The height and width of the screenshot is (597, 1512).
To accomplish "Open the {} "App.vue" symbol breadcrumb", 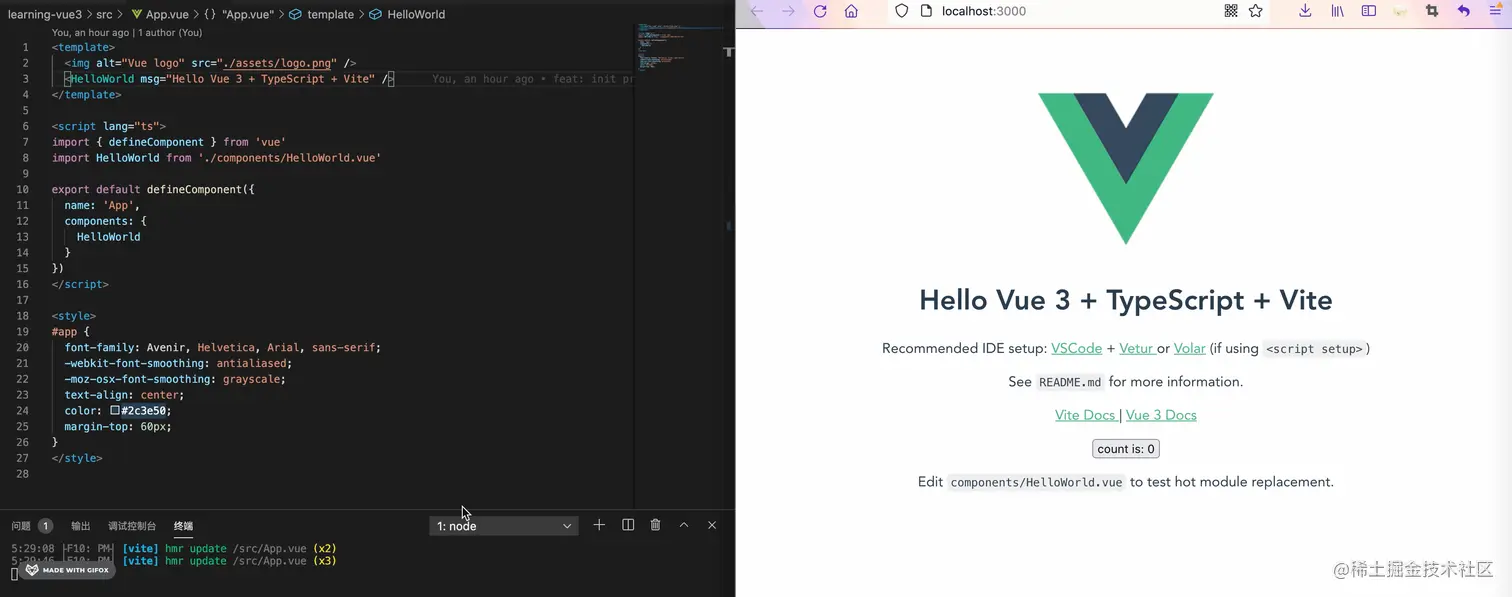I will pyautogui.click(x=238, y=14).
